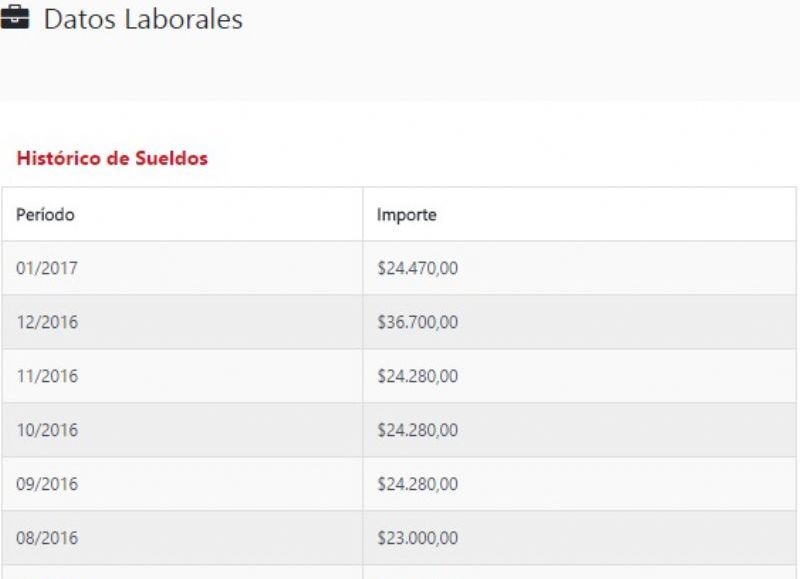This screenshot has width=800, height=579.
Task: Click the Importe column header
Action: click(579, 214)
